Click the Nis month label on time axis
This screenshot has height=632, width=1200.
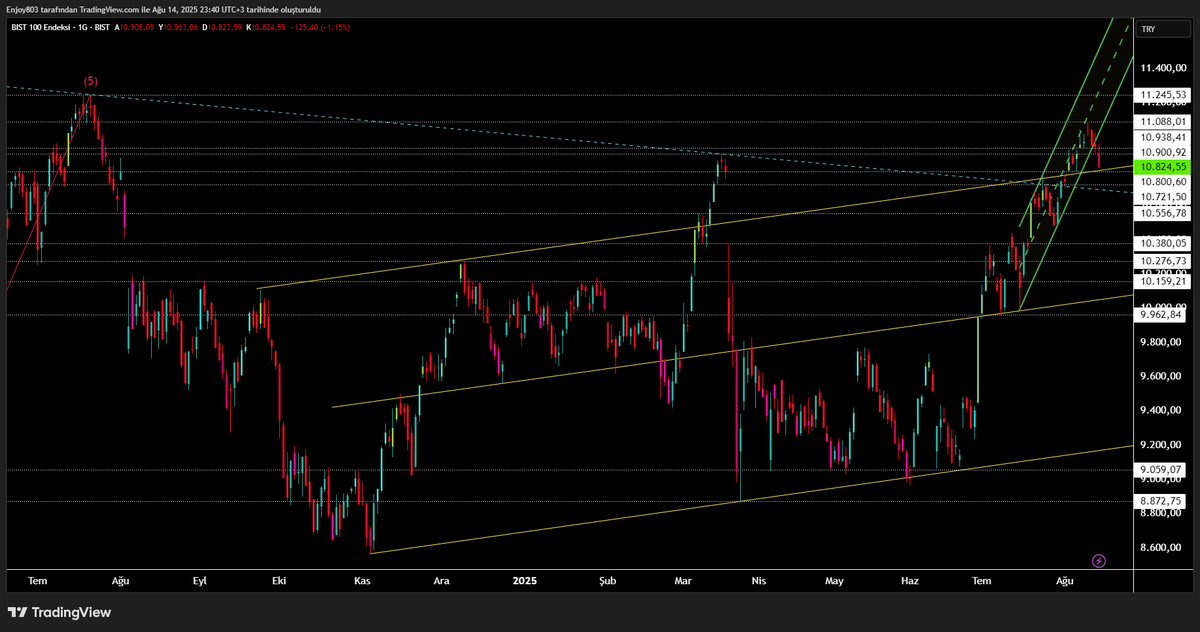(x=758, y=580)
